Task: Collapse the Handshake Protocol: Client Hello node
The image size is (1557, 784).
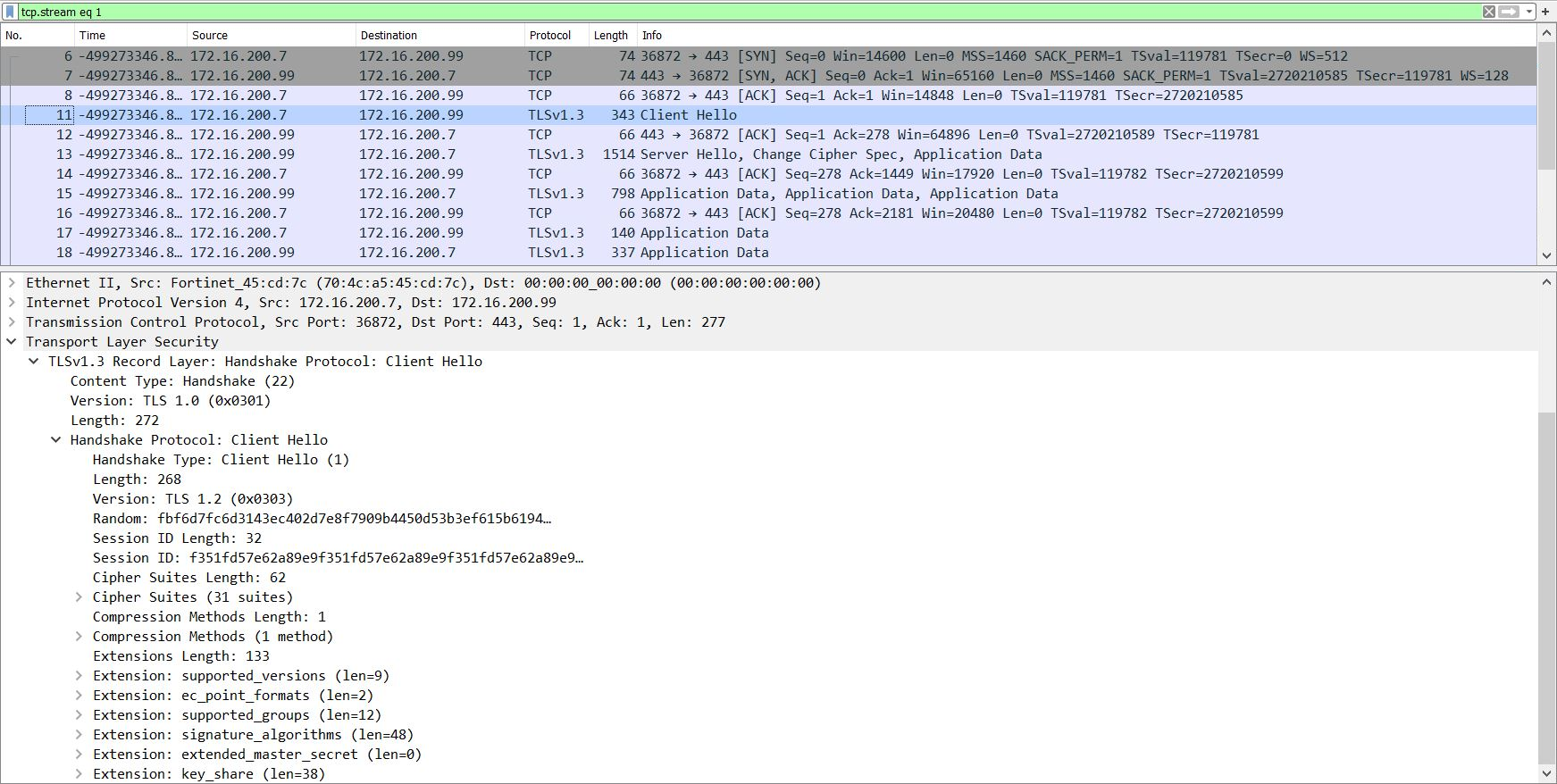Action: pos(56,440)
